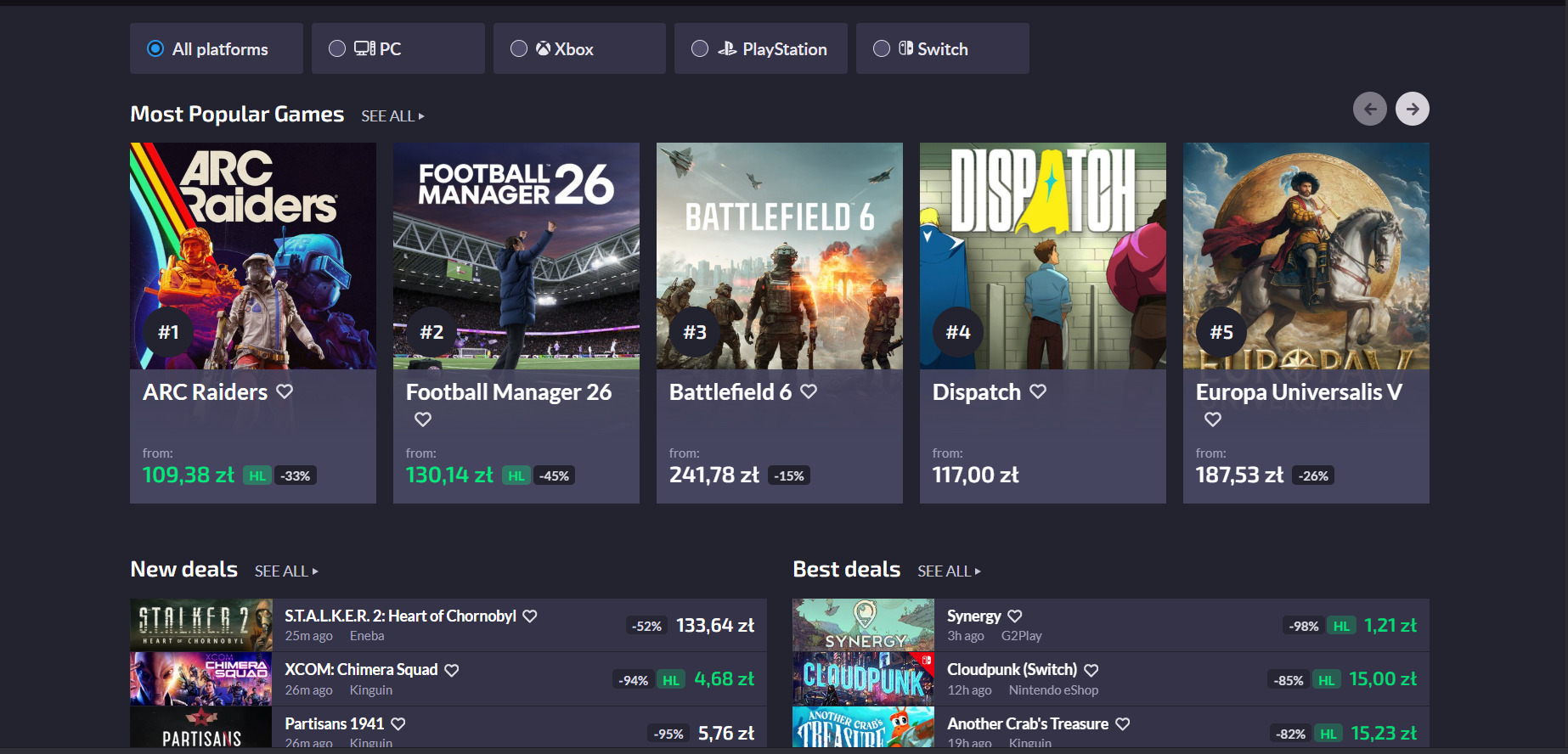The height and width of the screenshot is (754, 1568).
Task: Show next popular games with right arrow
Action: [1412, 109]
